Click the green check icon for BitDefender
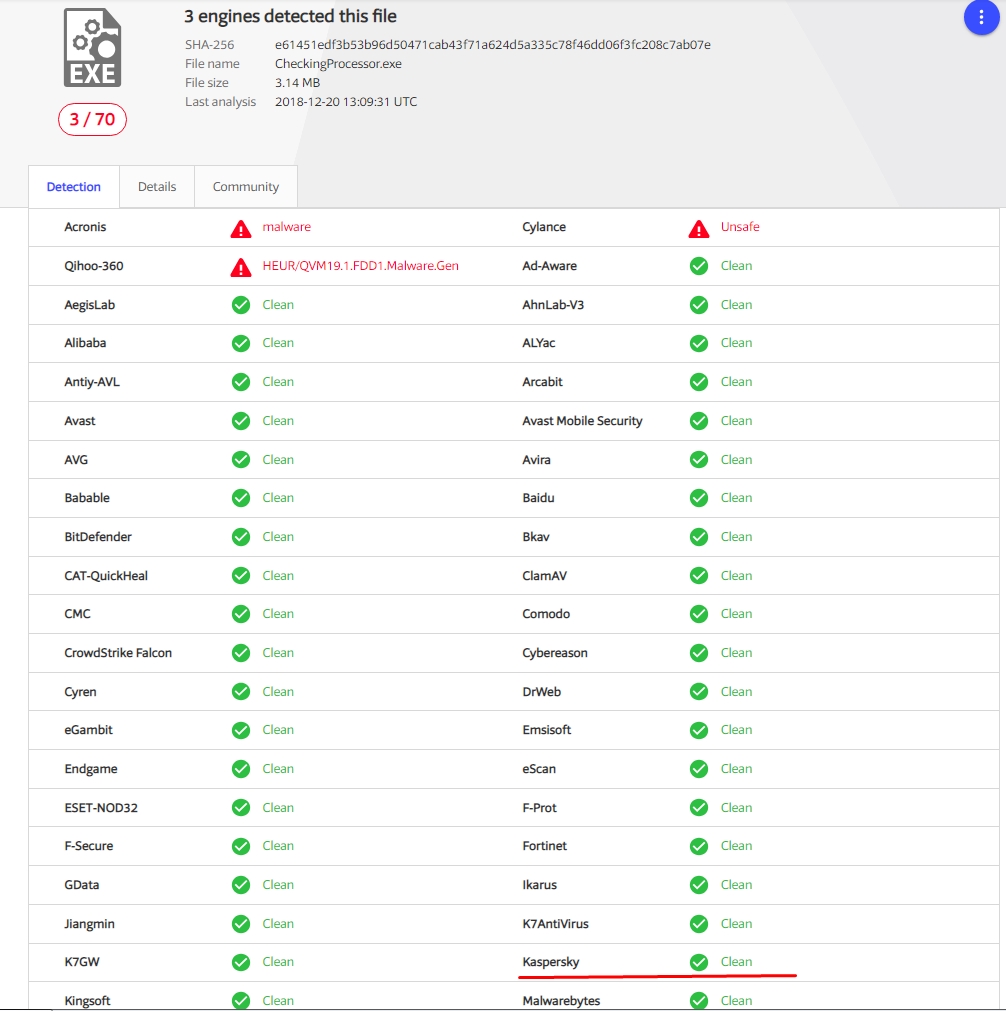 241,537
